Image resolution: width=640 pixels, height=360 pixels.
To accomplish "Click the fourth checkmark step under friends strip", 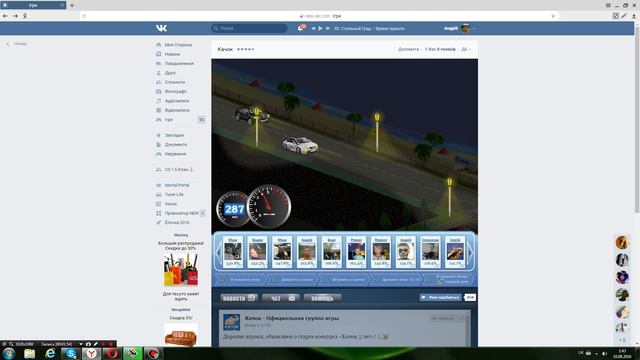I will (396, 280).
